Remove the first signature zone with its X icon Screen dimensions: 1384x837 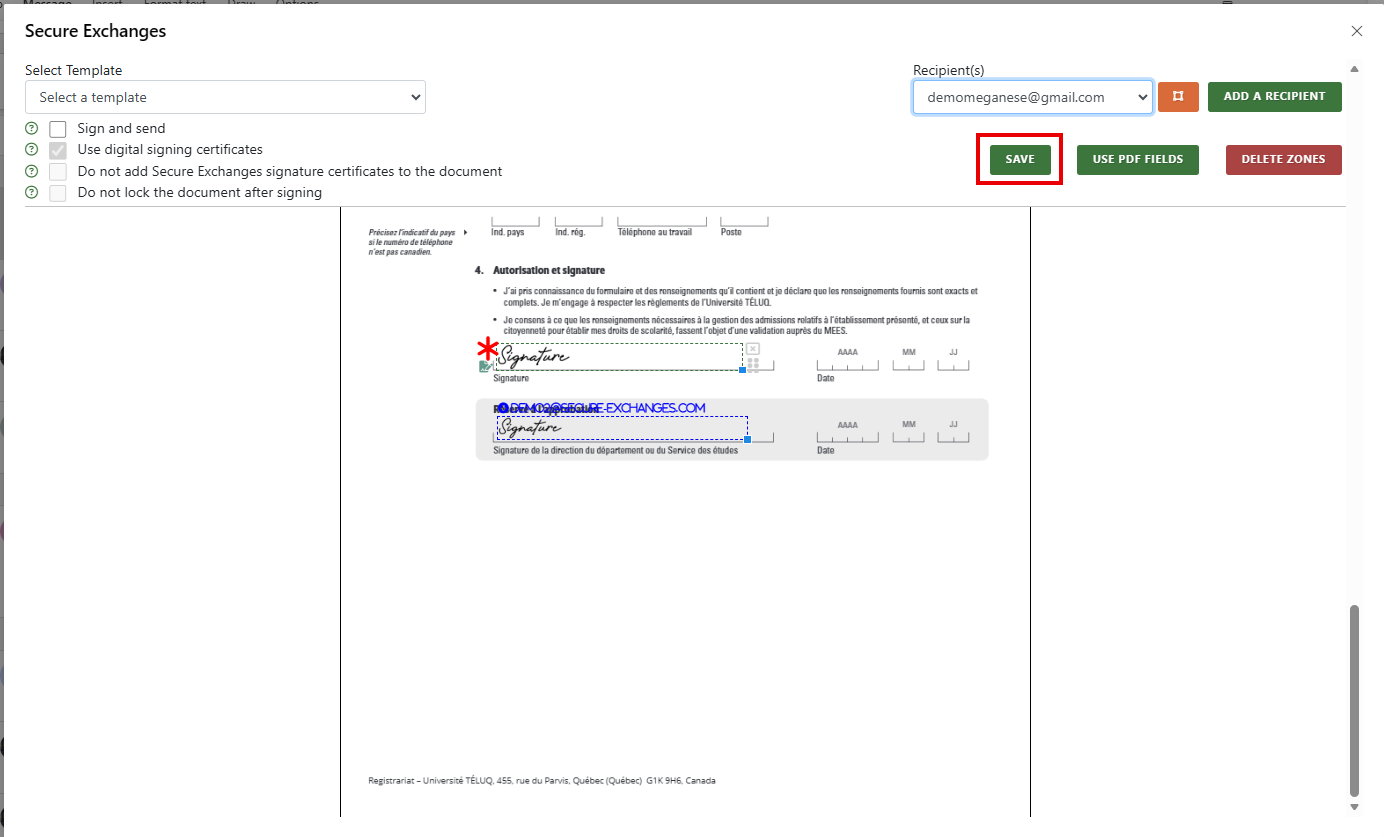[753, 349]
